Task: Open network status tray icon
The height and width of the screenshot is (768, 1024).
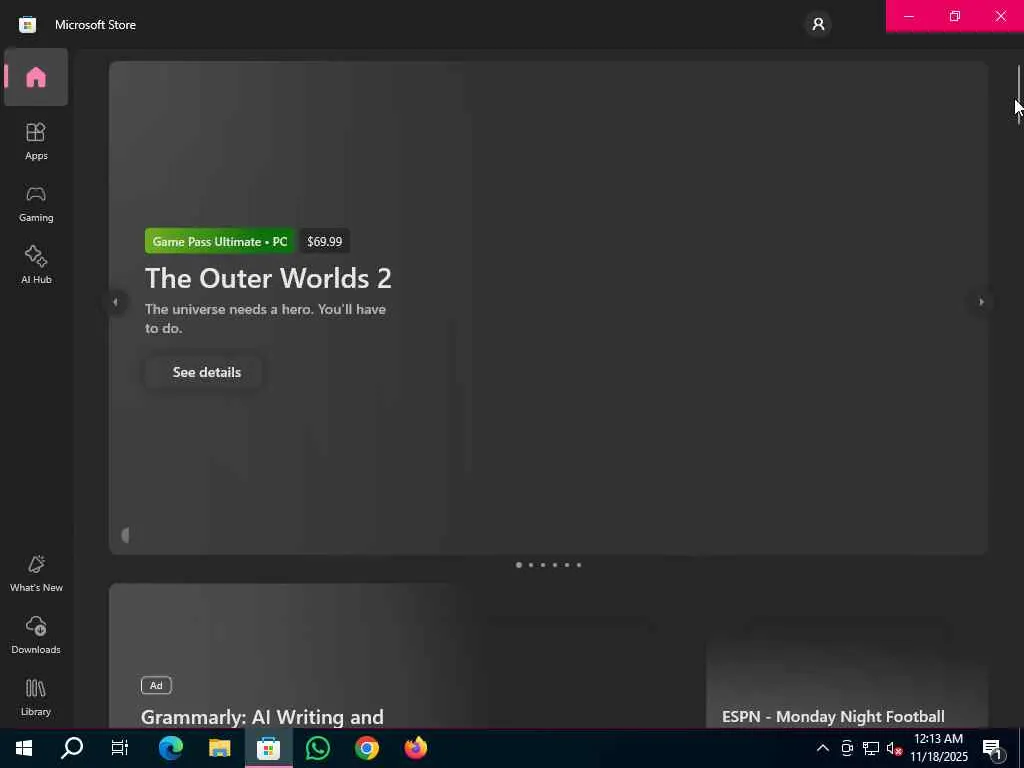Action: click(871, 748)
